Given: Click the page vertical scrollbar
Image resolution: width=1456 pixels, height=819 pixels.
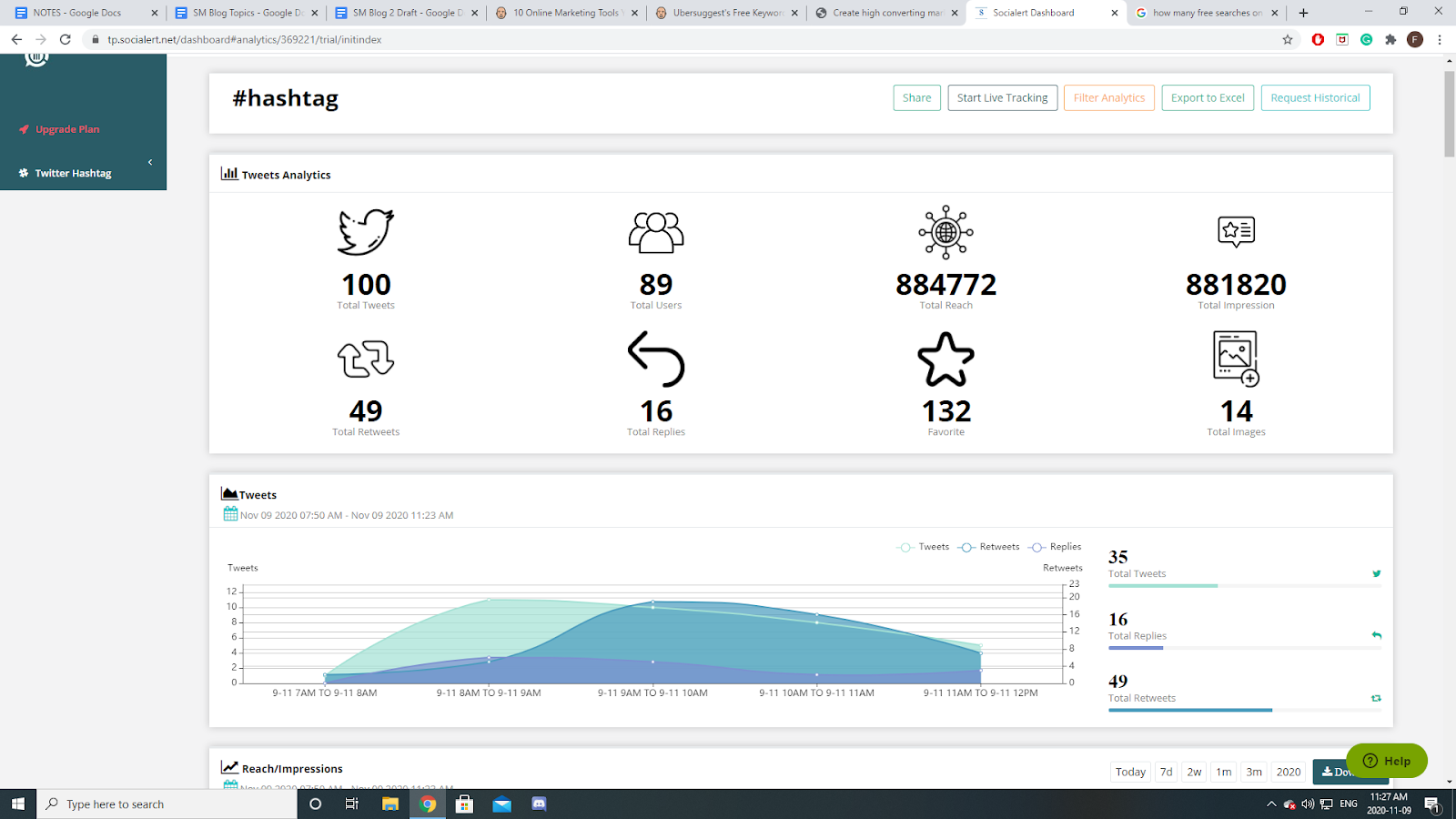Looking at the screenshot, I should point(1450,114).
